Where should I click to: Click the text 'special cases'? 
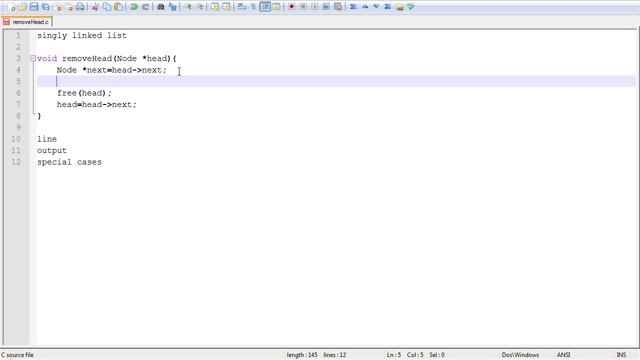point(69,162)
